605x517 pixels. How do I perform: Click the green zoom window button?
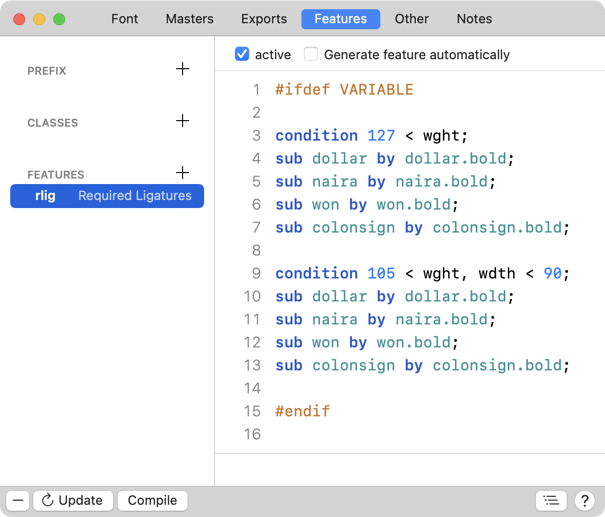[59, 19]
